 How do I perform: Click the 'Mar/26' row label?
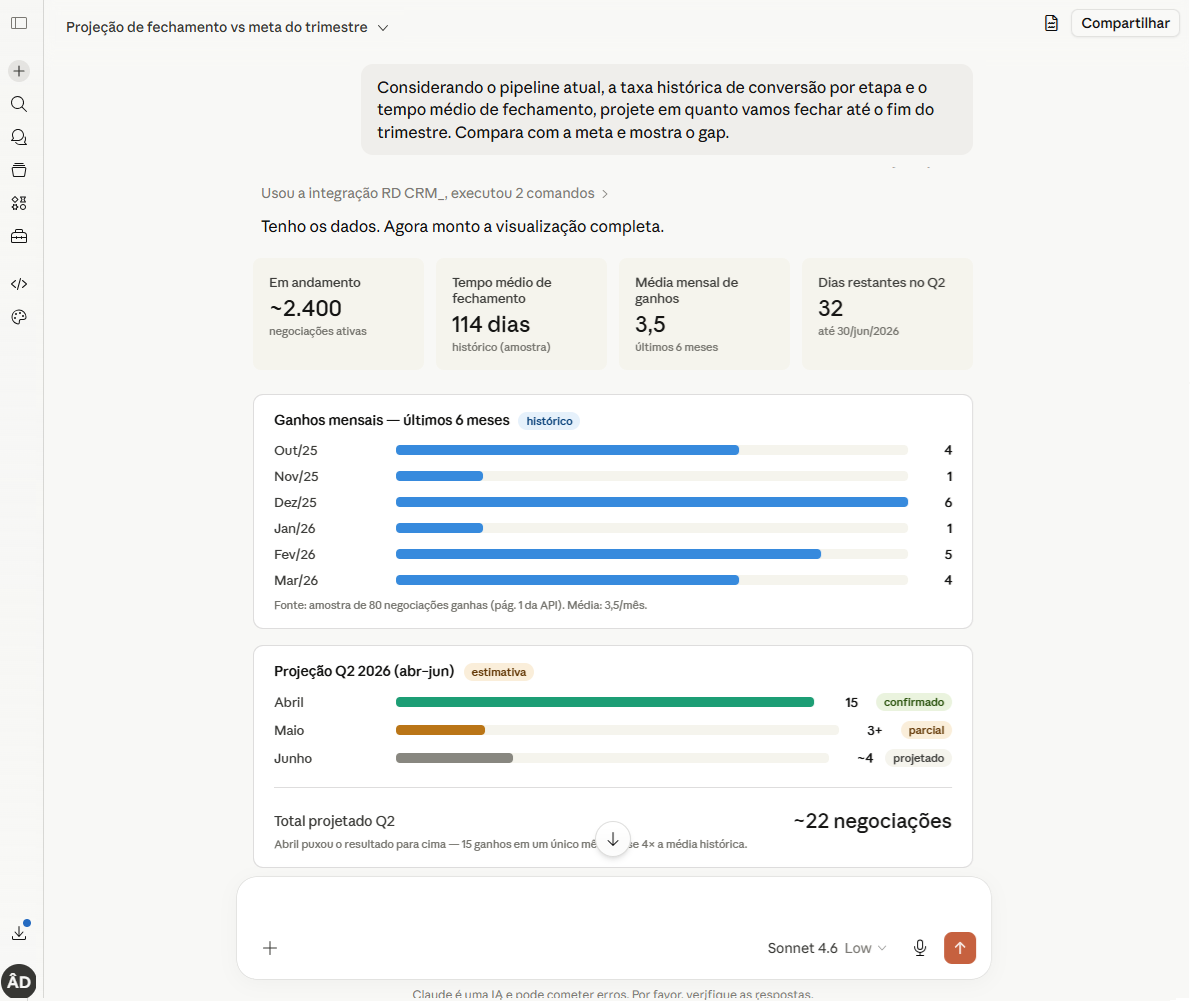[296, 581]
